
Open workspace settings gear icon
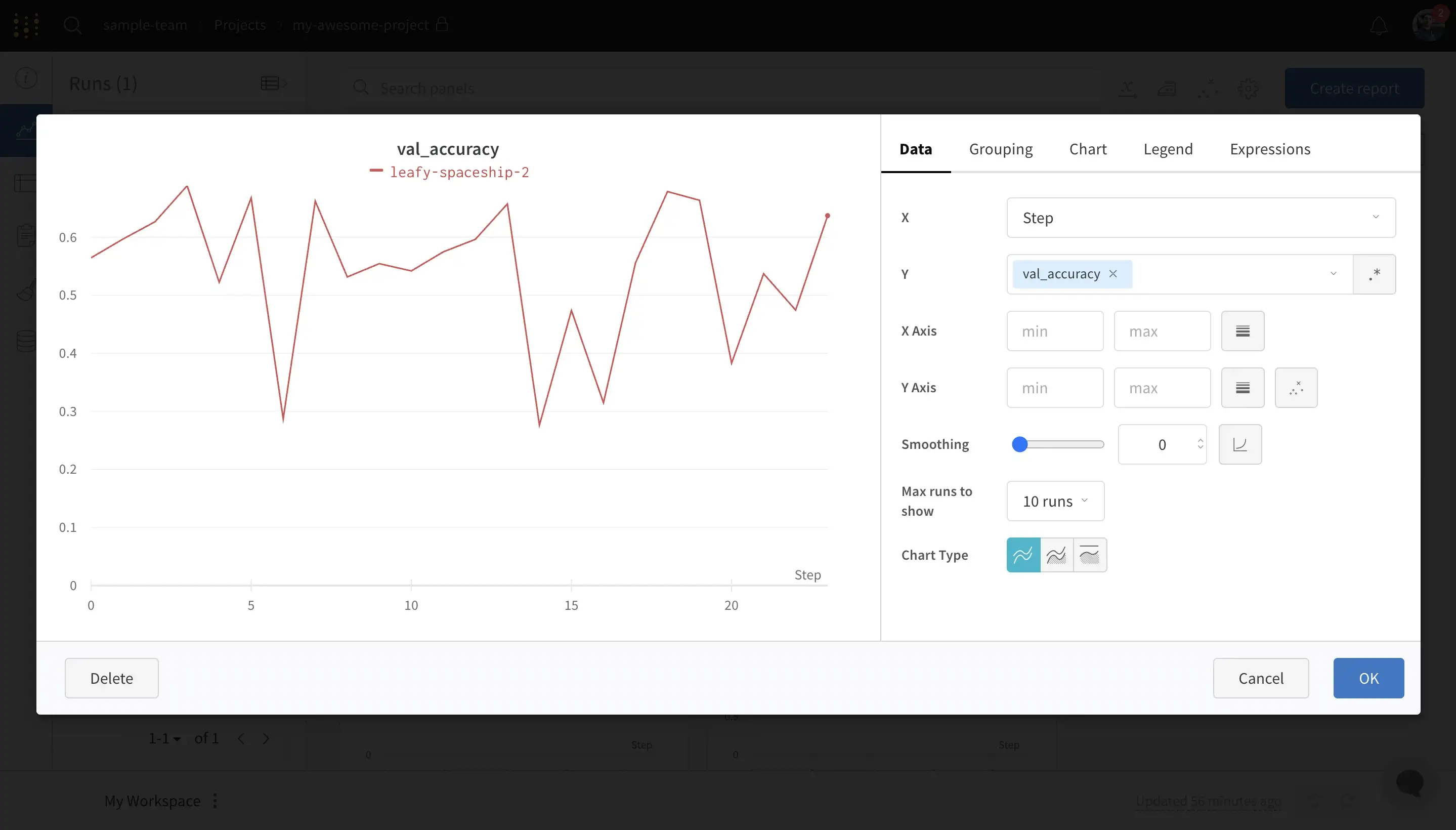coord(1248,89)
